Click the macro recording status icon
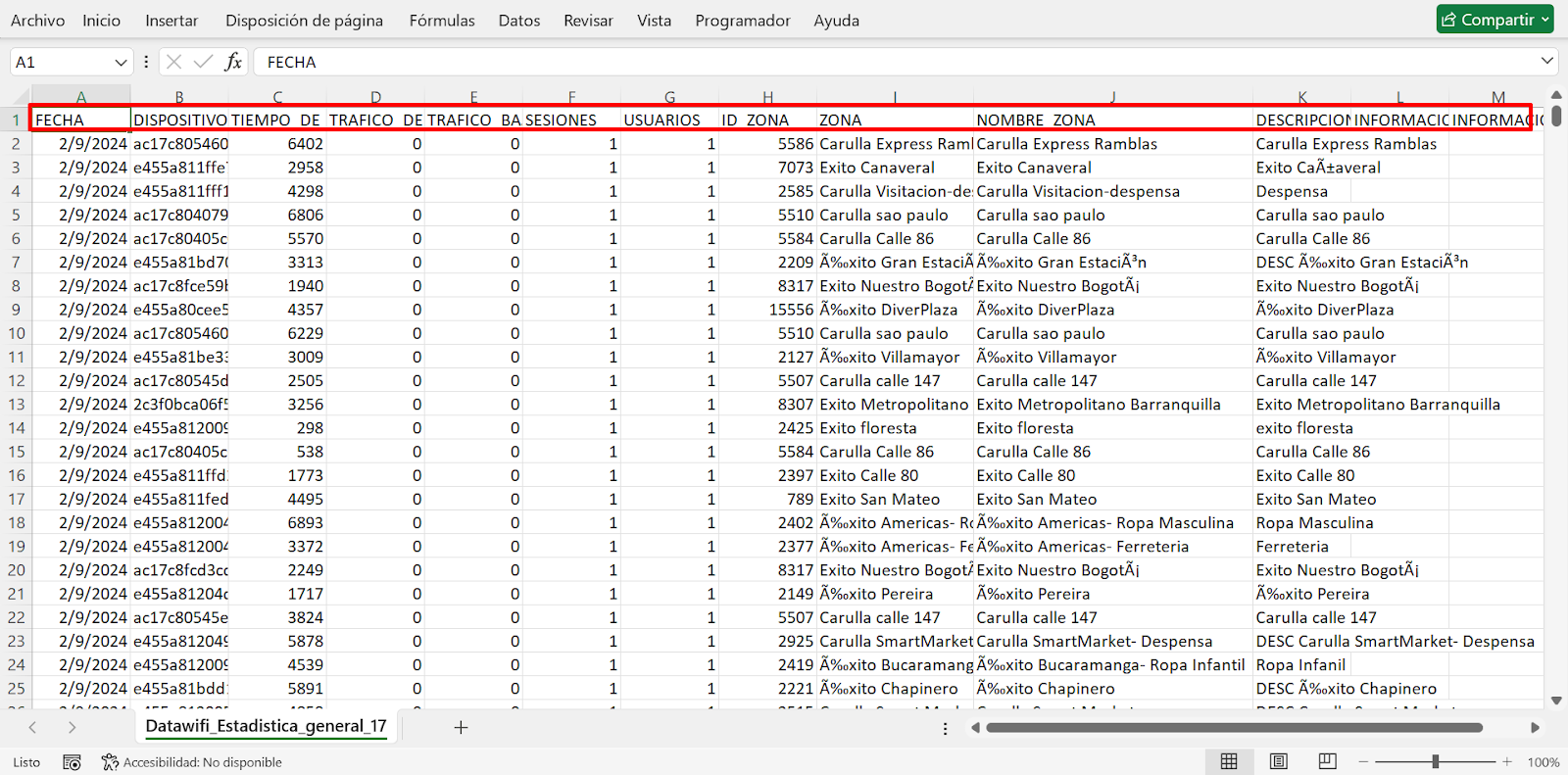Image resolution: width=1568 pixels, height=775 pixels. [72, 762]
